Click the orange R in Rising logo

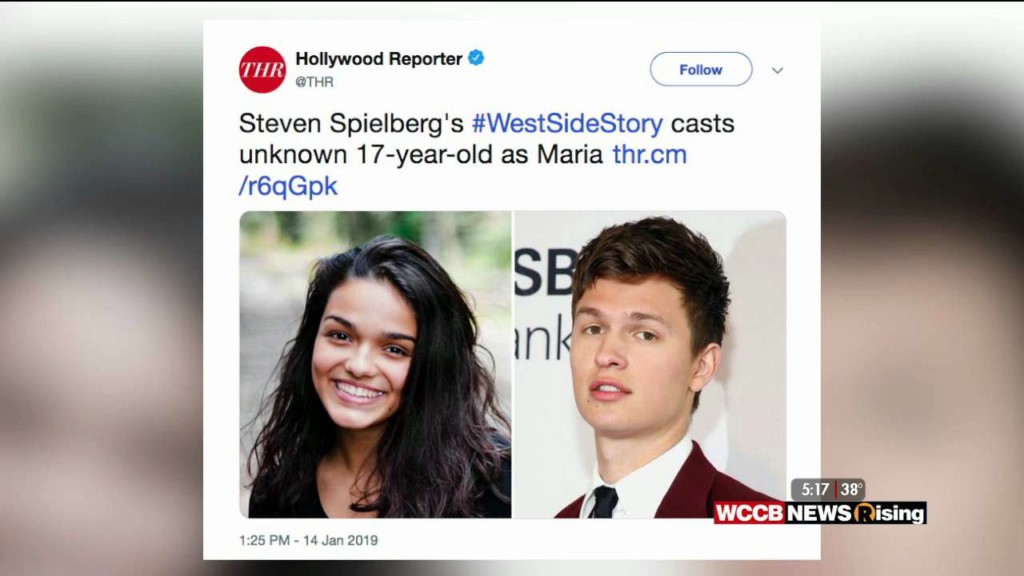(x=864, y=513)
